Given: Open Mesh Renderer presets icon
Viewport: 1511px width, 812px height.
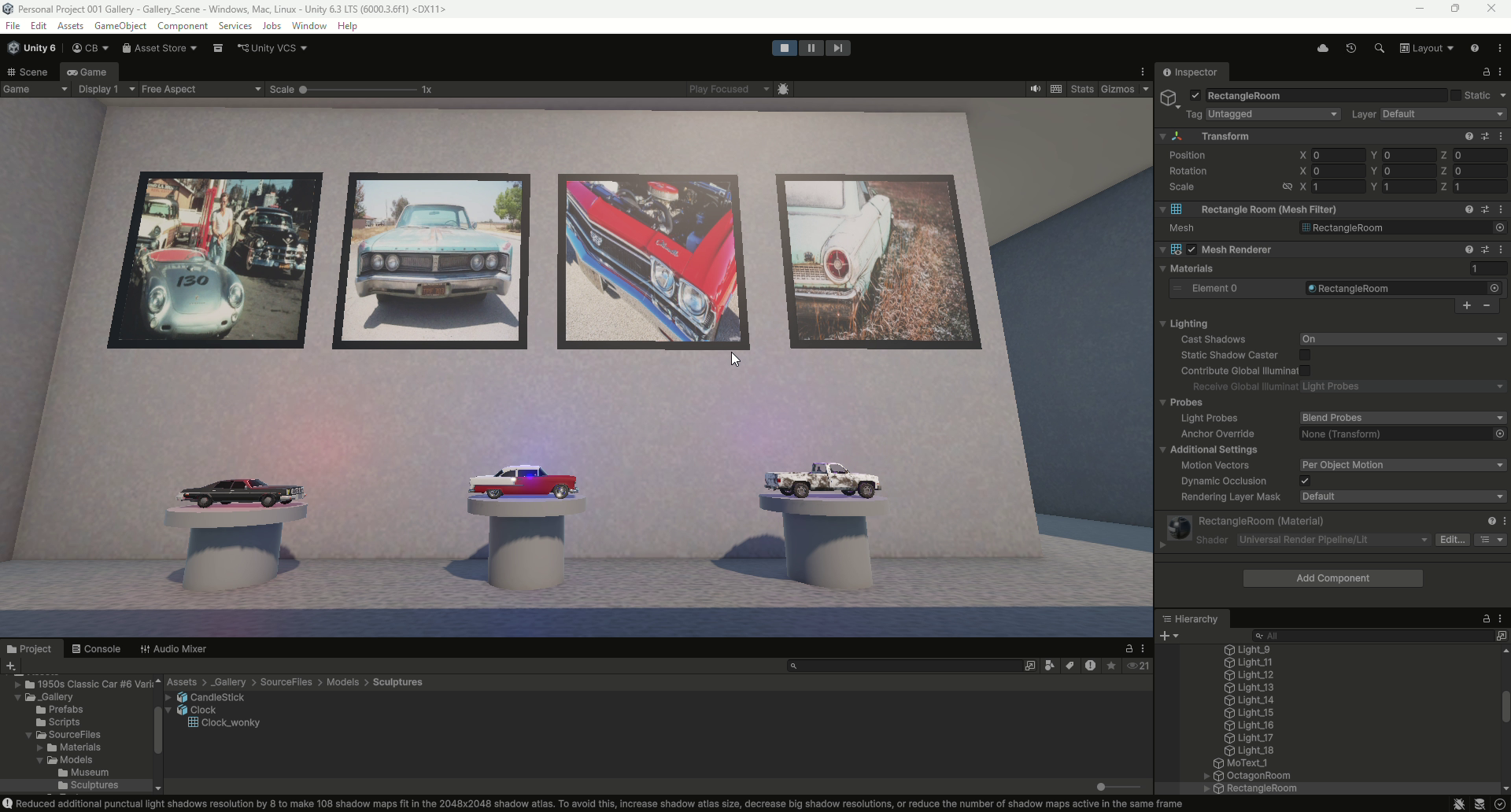Looking at the screenshot, I should [x=1485, y=249].
